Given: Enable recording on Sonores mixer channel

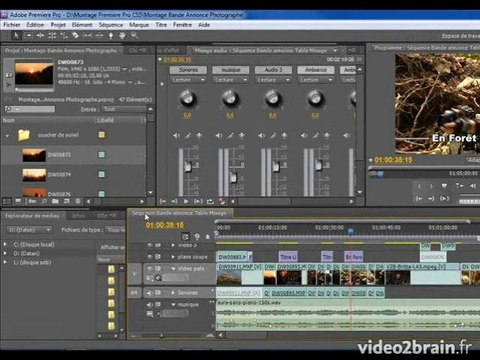Looking at the screenshot, I should 199,135.
